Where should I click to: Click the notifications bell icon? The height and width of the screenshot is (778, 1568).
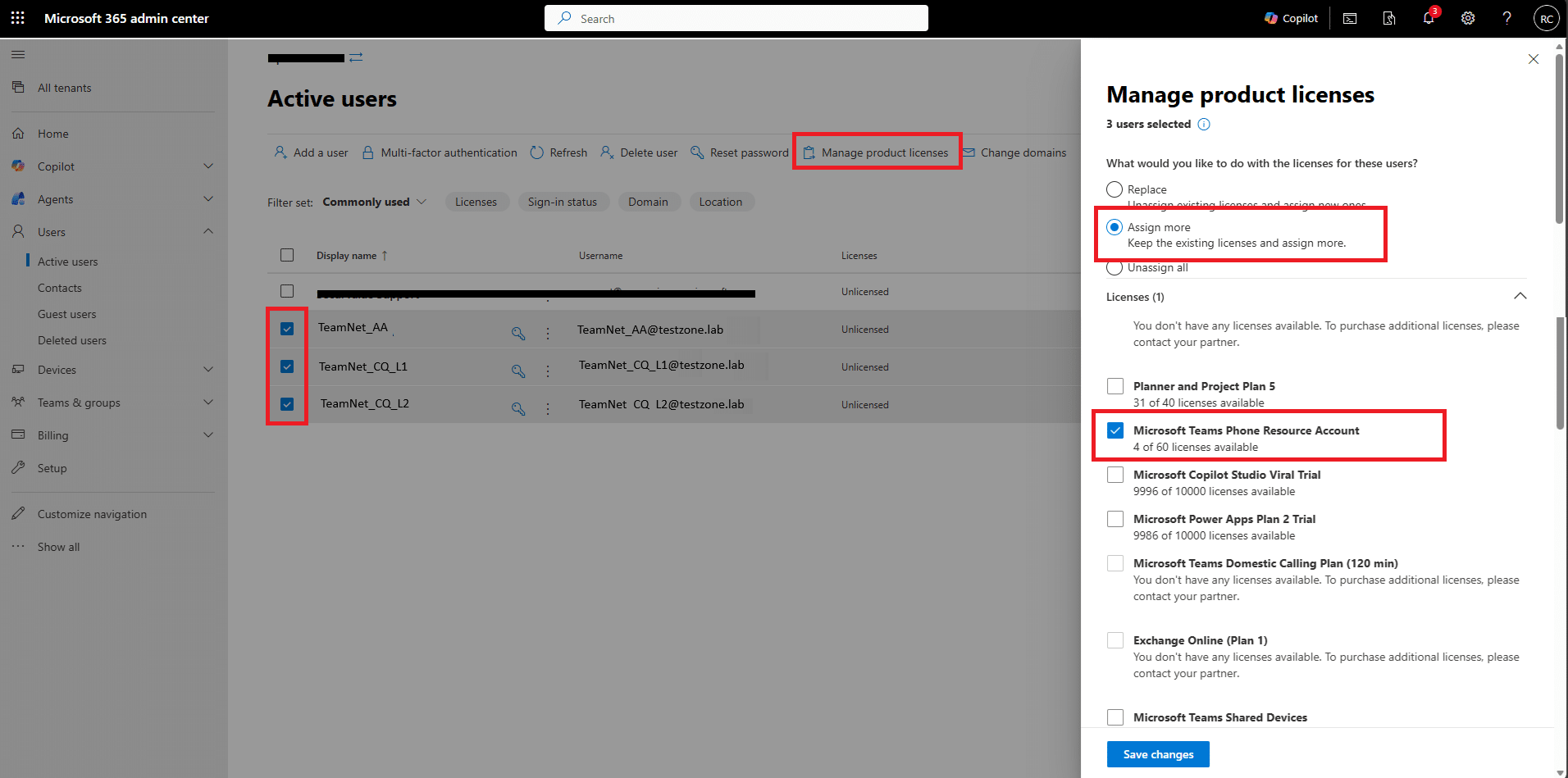(x=1428, y=18)
